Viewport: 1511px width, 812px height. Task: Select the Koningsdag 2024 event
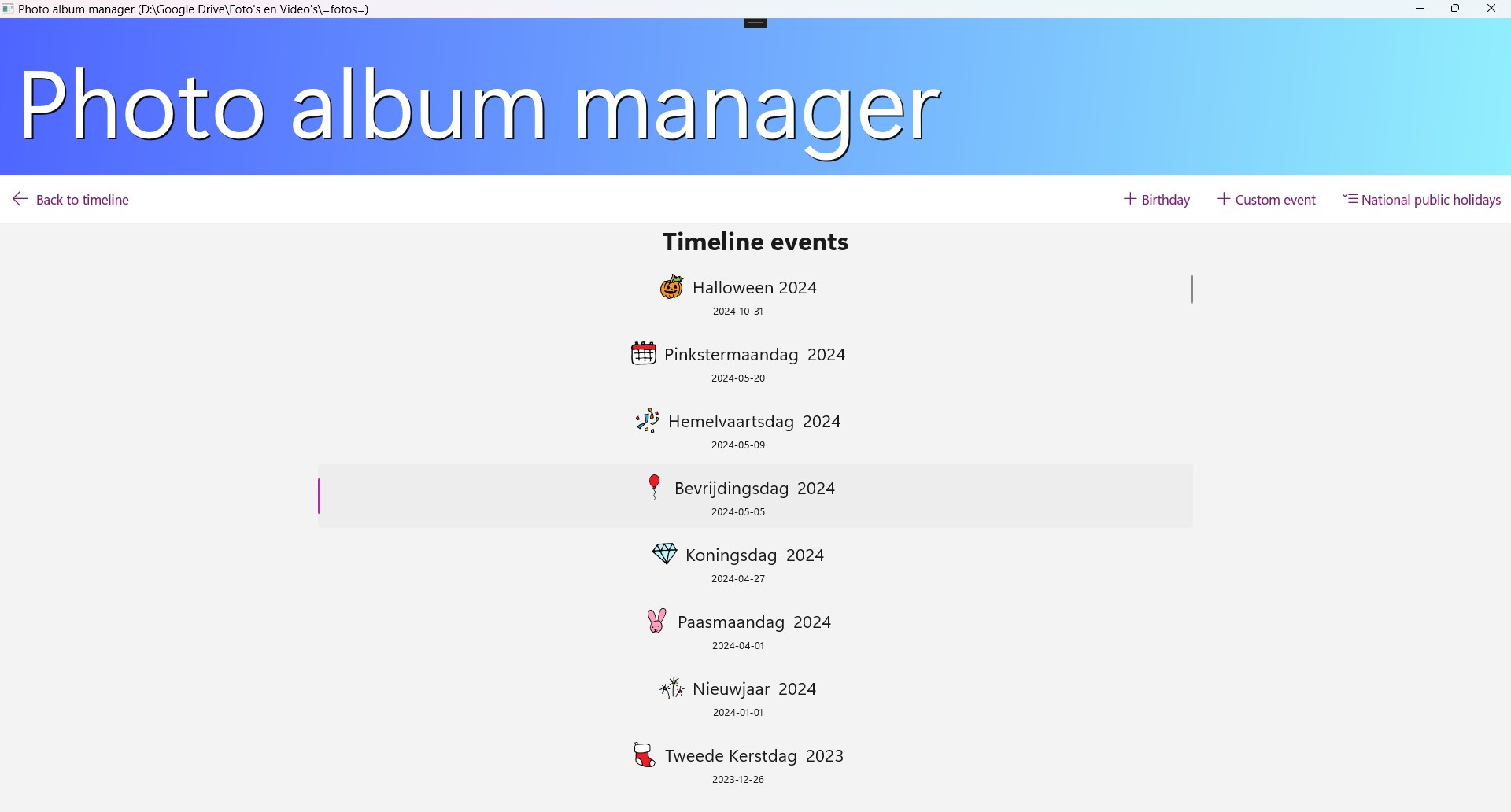click(755, 563)
